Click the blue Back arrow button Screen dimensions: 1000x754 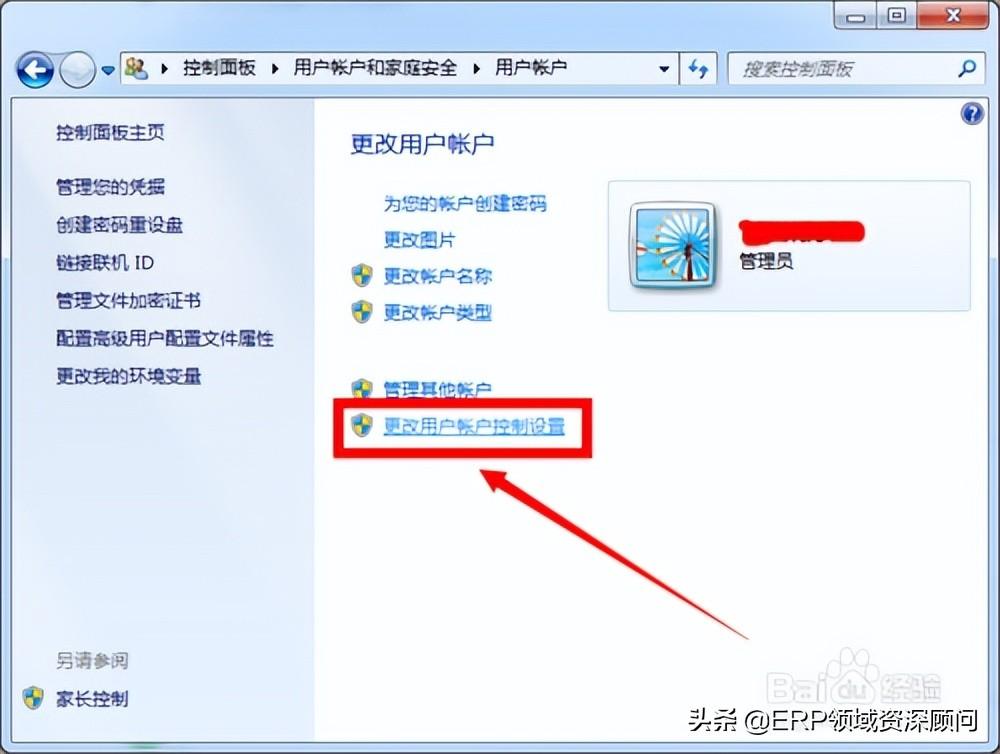[35, 69]
